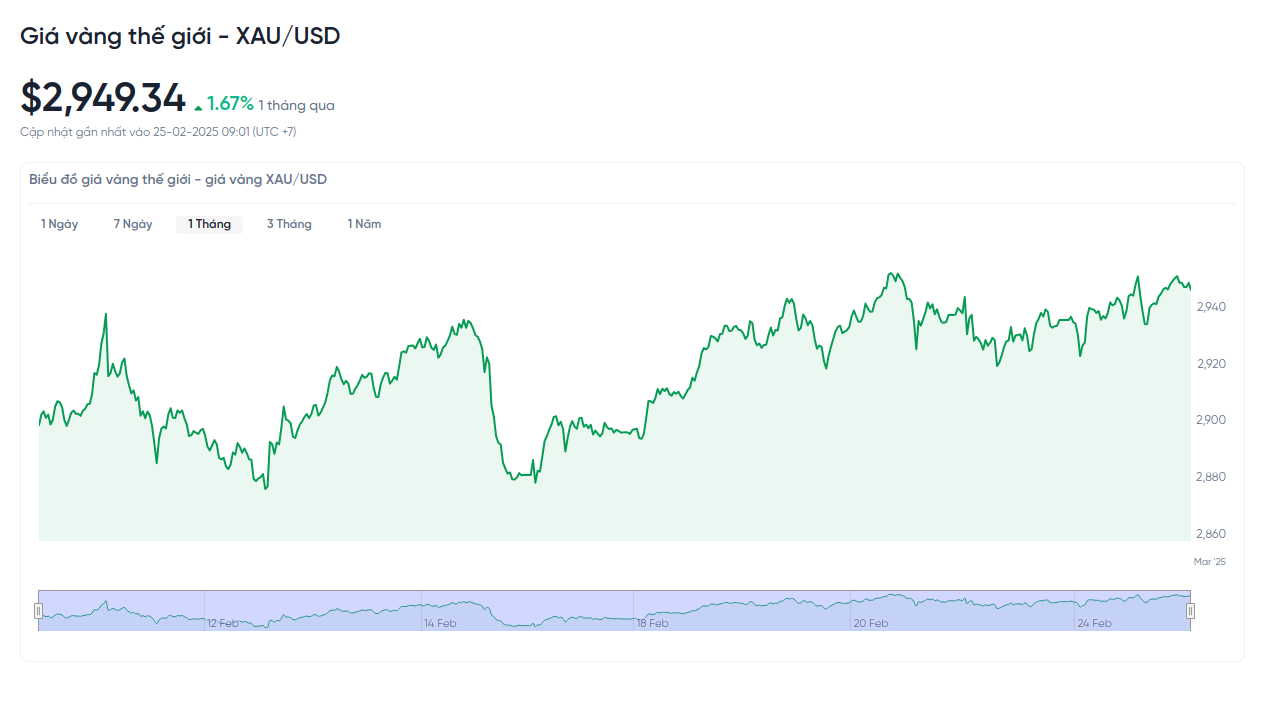Viewport: 1265px width, 702px height.
Task: Click the $2,949.34 current price value
Action: point(103,98)
